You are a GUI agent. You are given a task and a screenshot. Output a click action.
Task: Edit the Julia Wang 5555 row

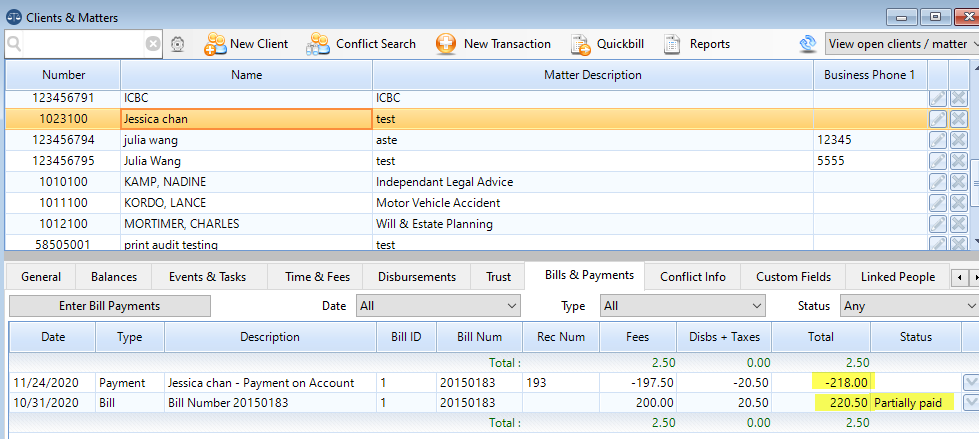tap(938, 161)
